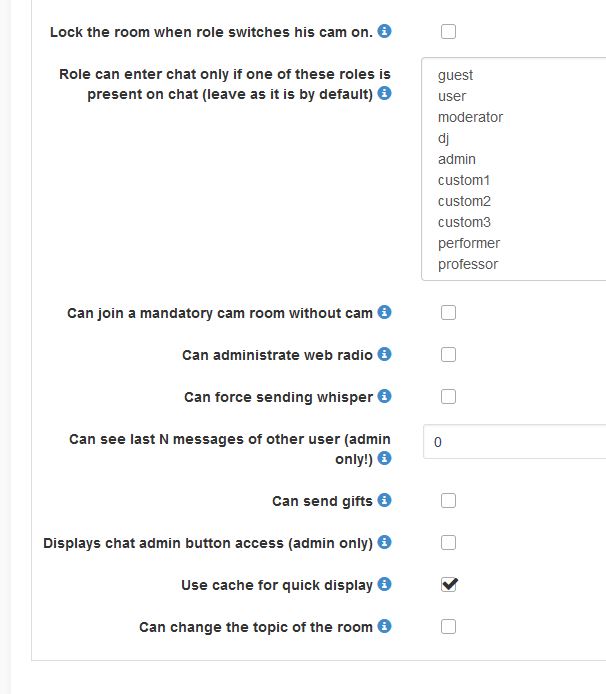Click info icon beside 'Displays chat admin button access'
This screenshot has height=694, width=606.
(385, 543)
